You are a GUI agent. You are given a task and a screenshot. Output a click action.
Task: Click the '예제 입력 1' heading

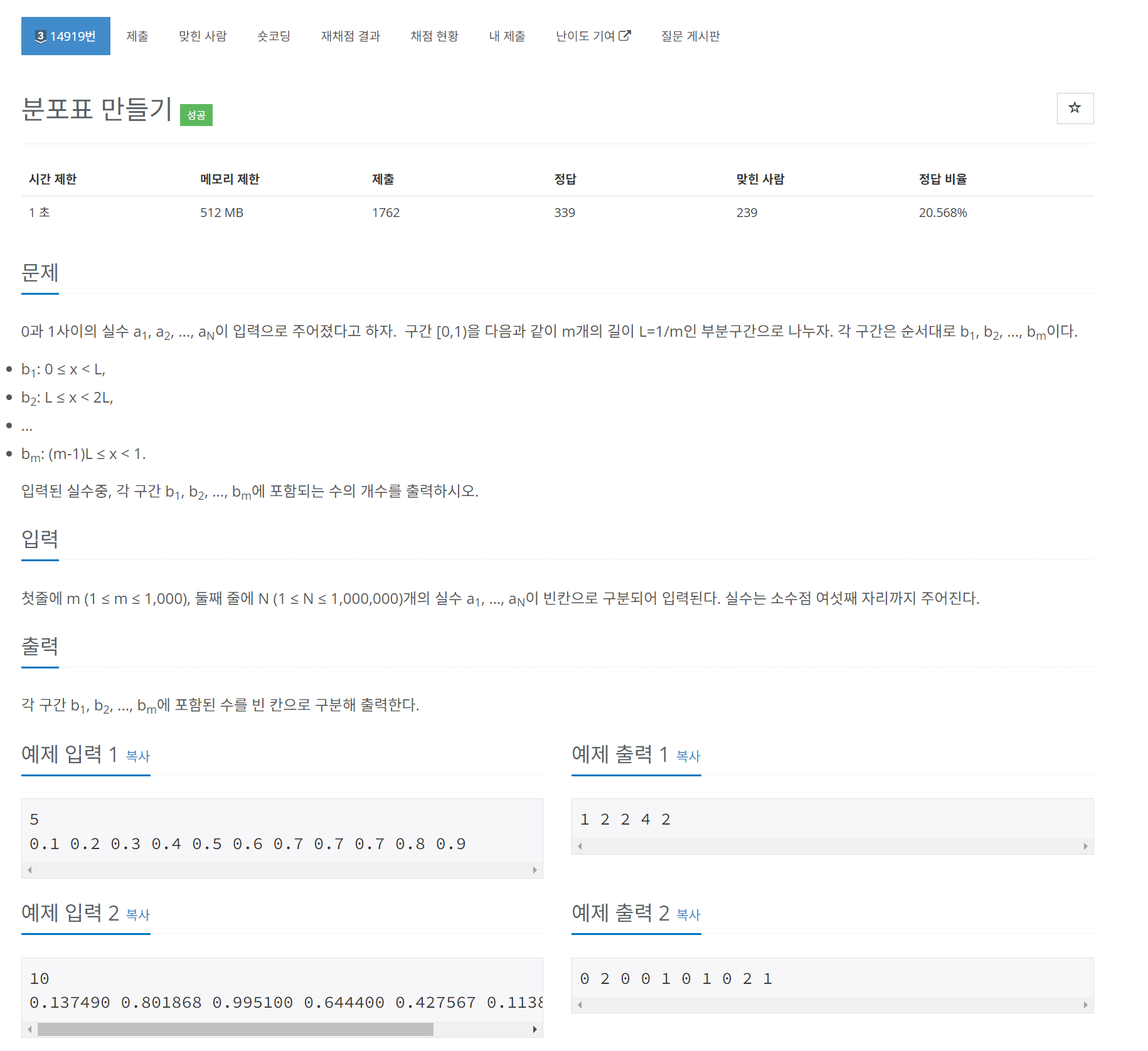coord(70,754)
